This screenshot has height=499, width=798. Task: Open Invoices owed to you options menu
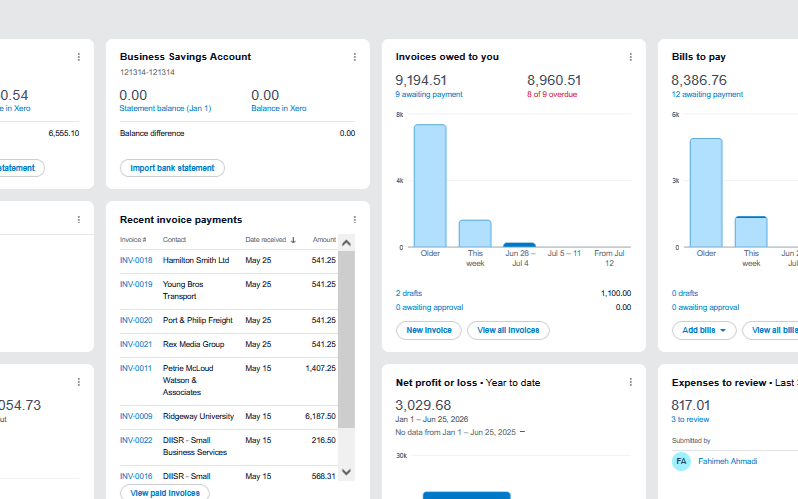pos(631,57)
